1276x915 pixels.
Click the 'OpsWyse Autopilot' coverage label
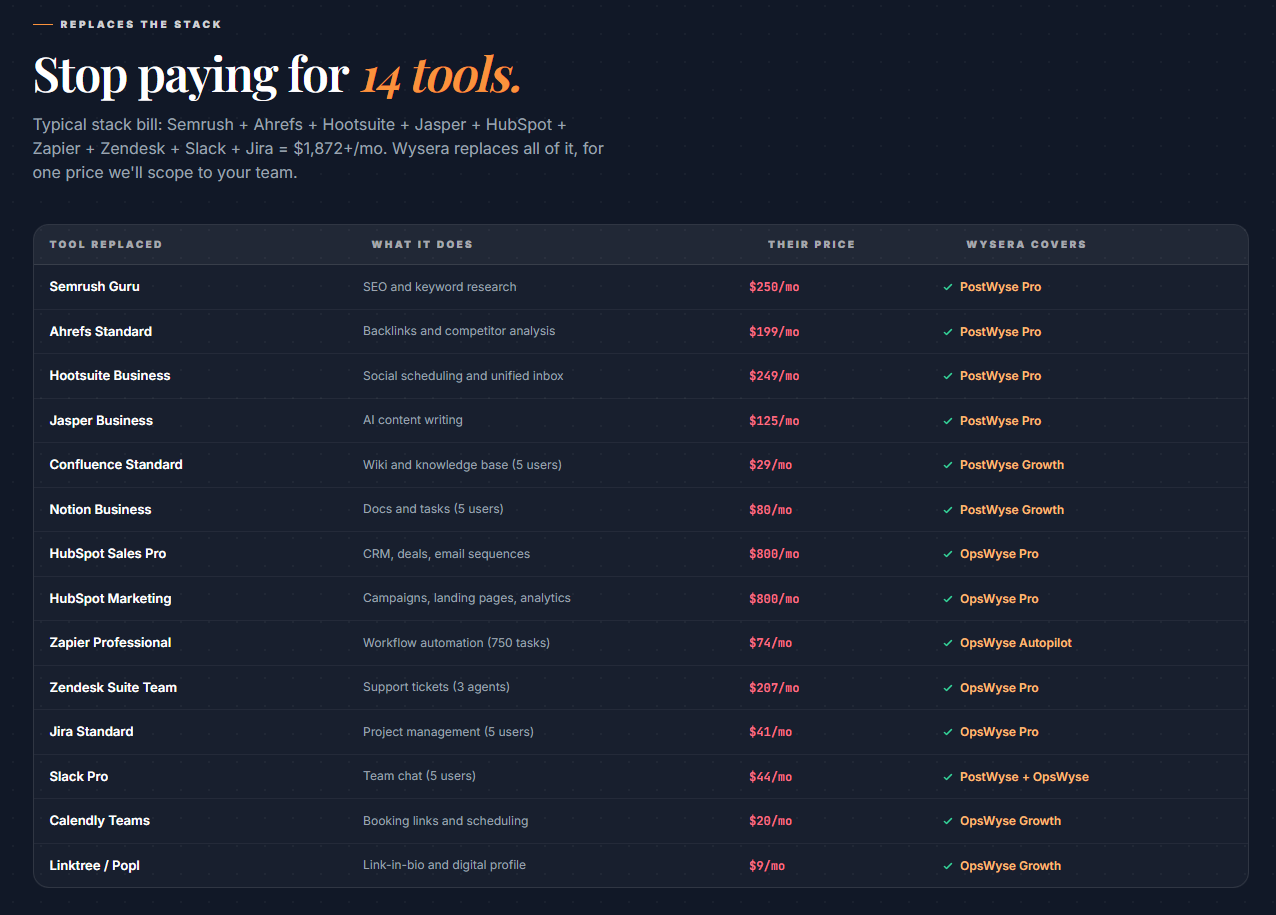1016,643
